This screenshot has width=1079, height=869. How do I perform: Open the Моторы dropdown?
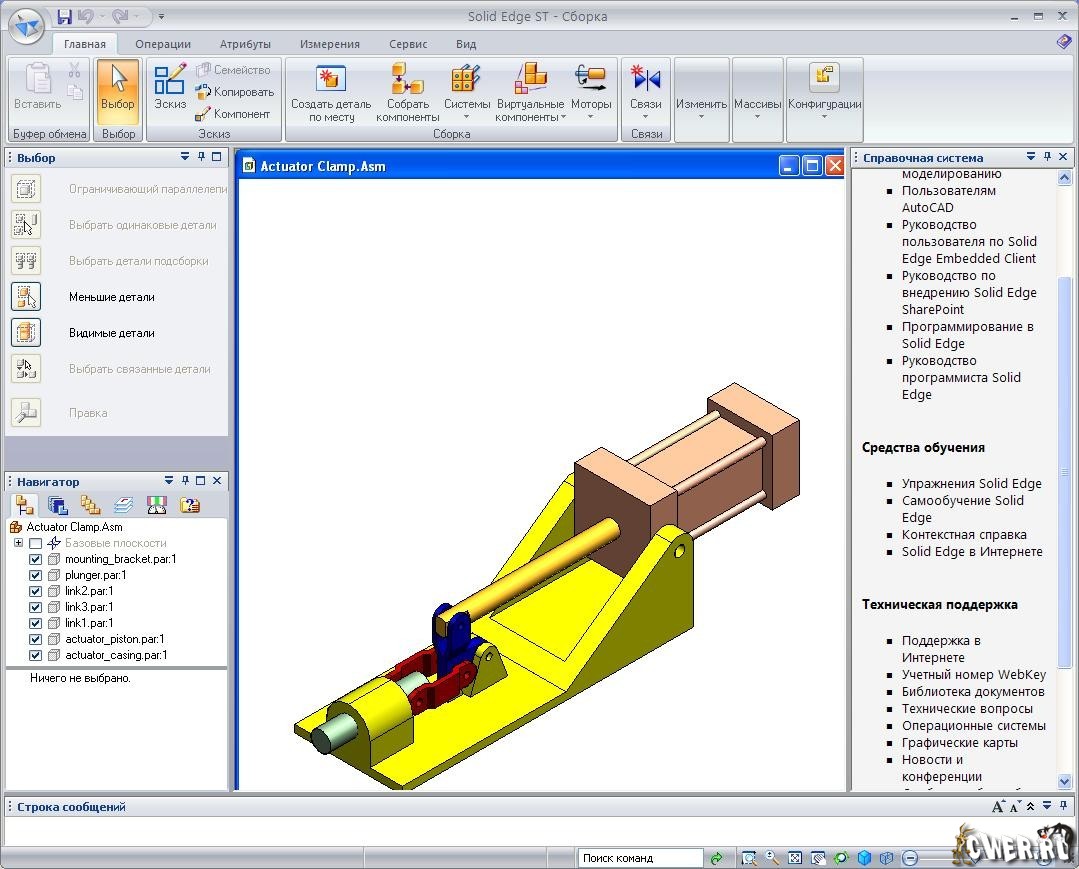click(x=590, y=117)
